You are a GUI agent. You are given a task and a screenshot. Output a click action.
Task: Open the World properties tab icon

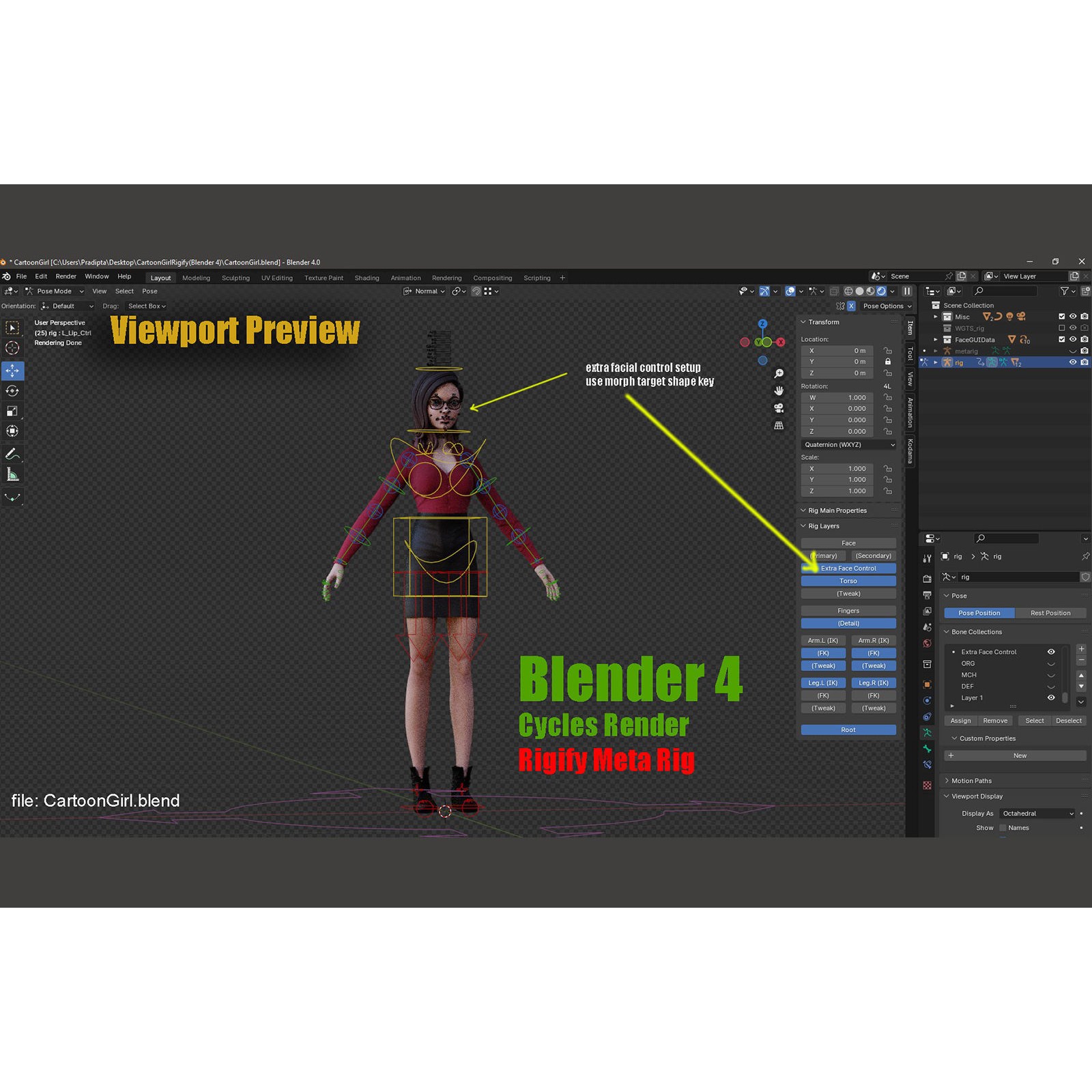click(927, 643)
